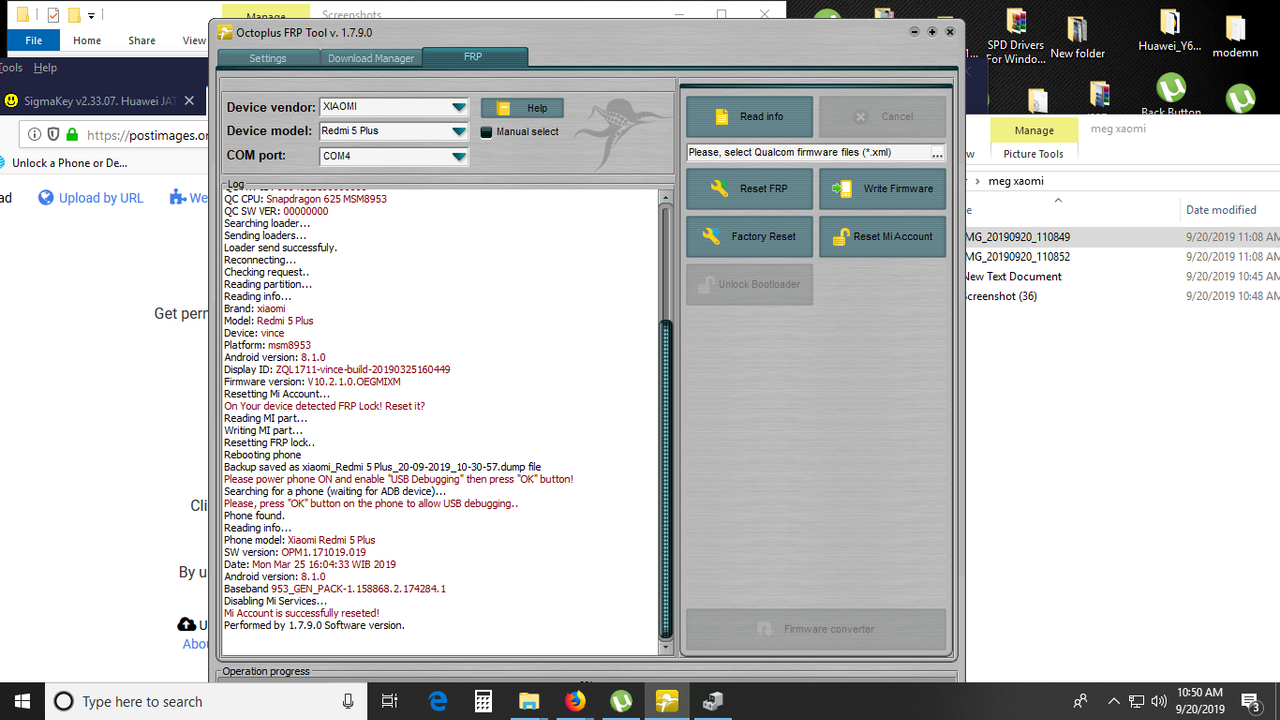1280x720 pixels.
Task: Launch the Octoplus tool from the taskbar
Action: (x=666, y=701)
